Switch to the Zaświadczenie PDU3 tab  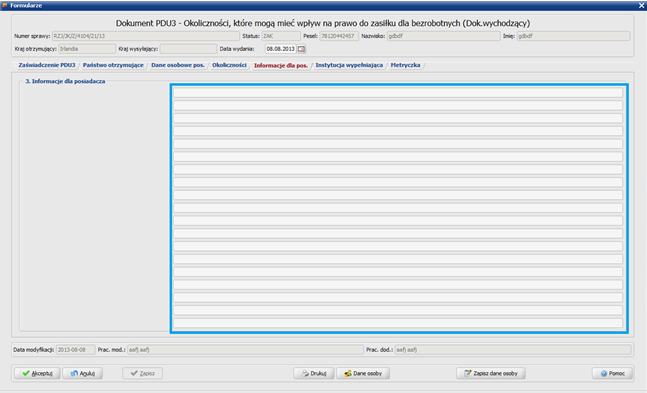tap(47, 65)
